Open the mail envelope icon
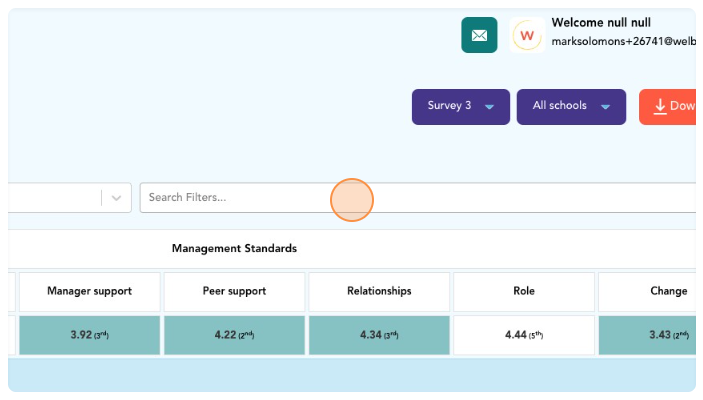 (479, 35)
